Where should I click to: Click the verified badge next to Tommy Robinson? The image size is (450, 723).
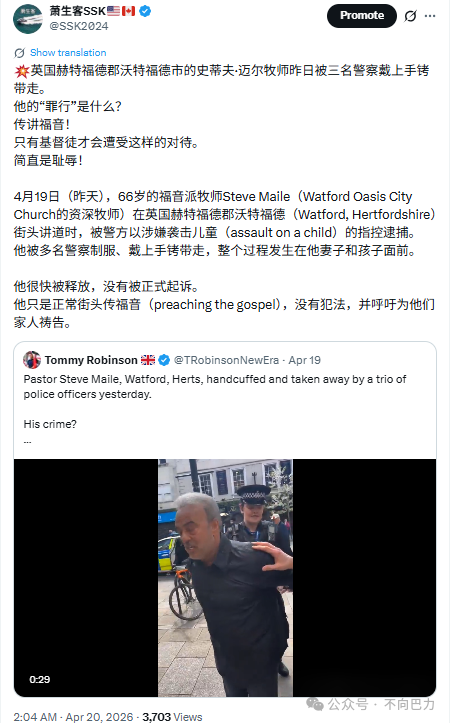coord(164,360)
